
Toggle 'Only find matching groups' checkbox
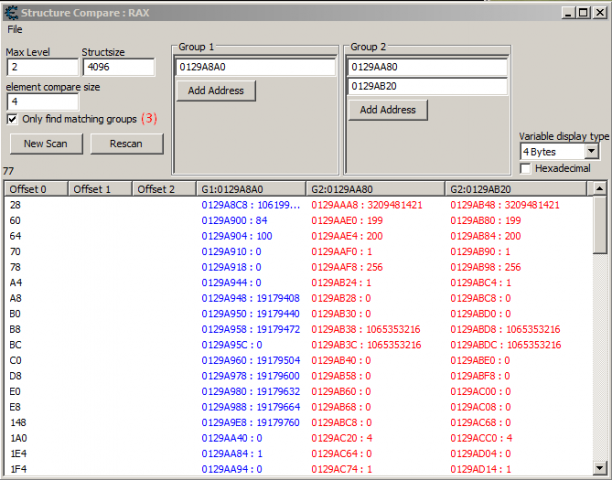(x=12, y=119)
